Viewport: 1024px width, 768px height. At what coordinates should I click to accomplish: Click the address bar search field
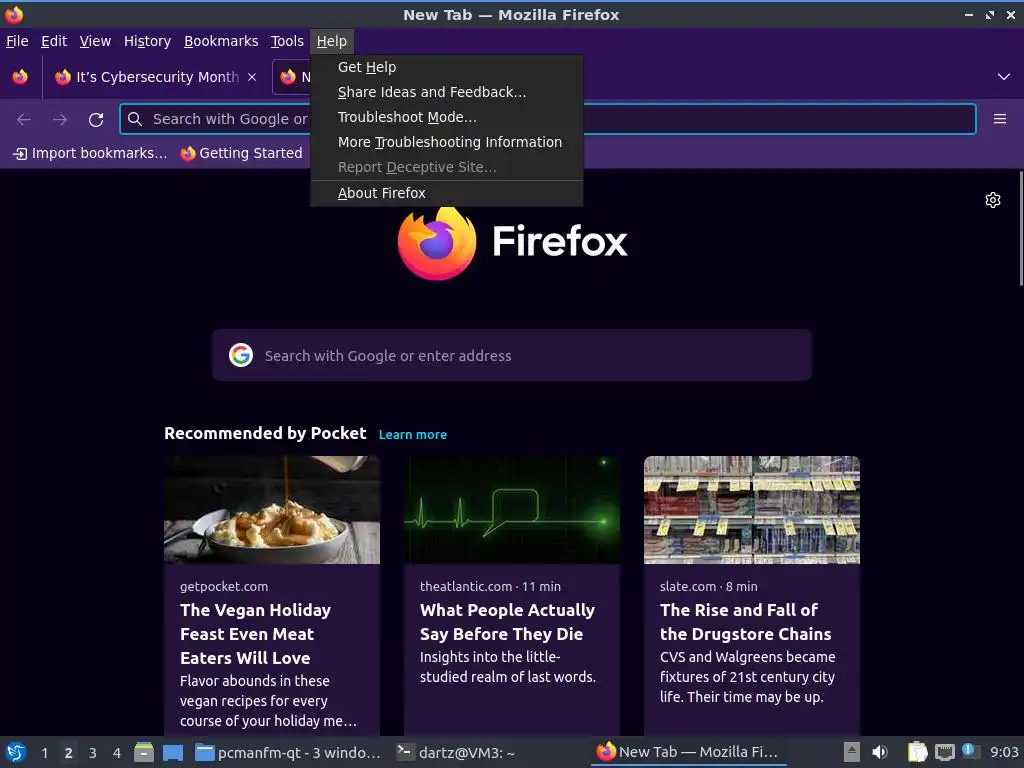pos(547,119)
